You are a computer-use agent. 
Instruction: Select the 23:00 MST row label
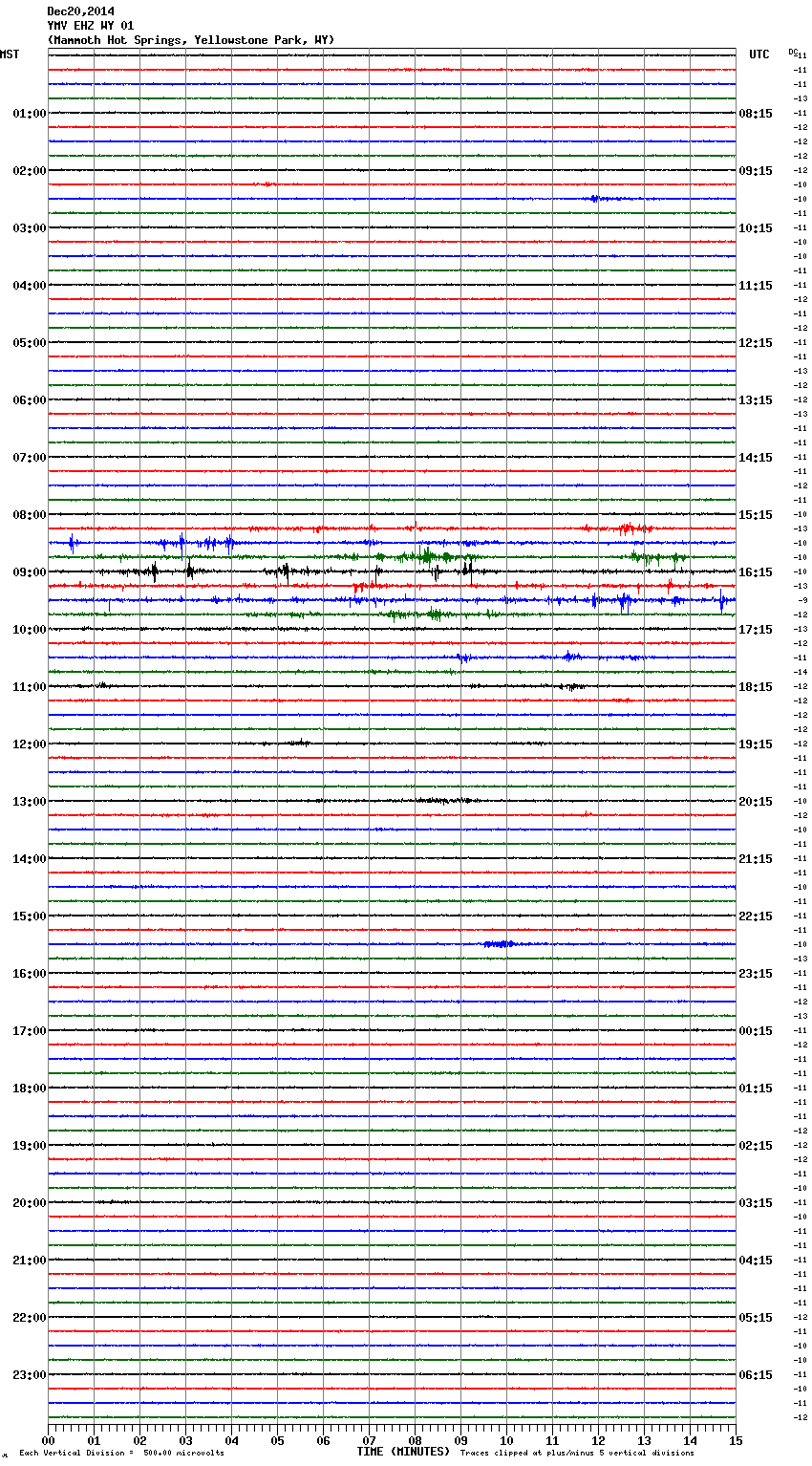29,1375
